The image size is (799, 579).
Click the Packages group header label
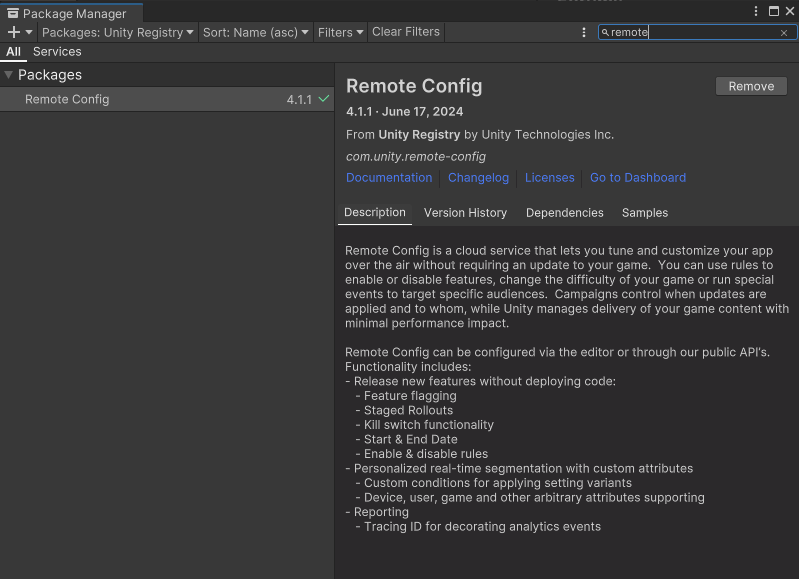[x=50, y=75]
